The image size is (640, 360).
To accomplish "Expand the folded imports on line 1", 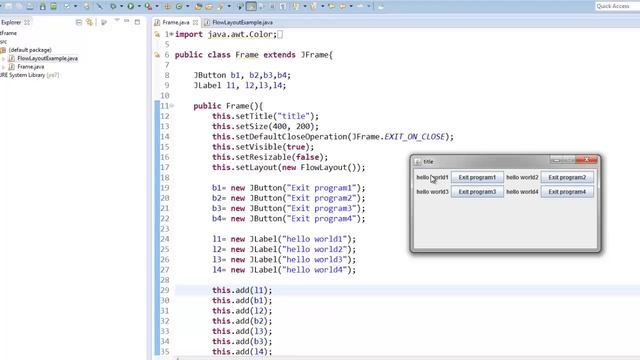I will (171, 35).
